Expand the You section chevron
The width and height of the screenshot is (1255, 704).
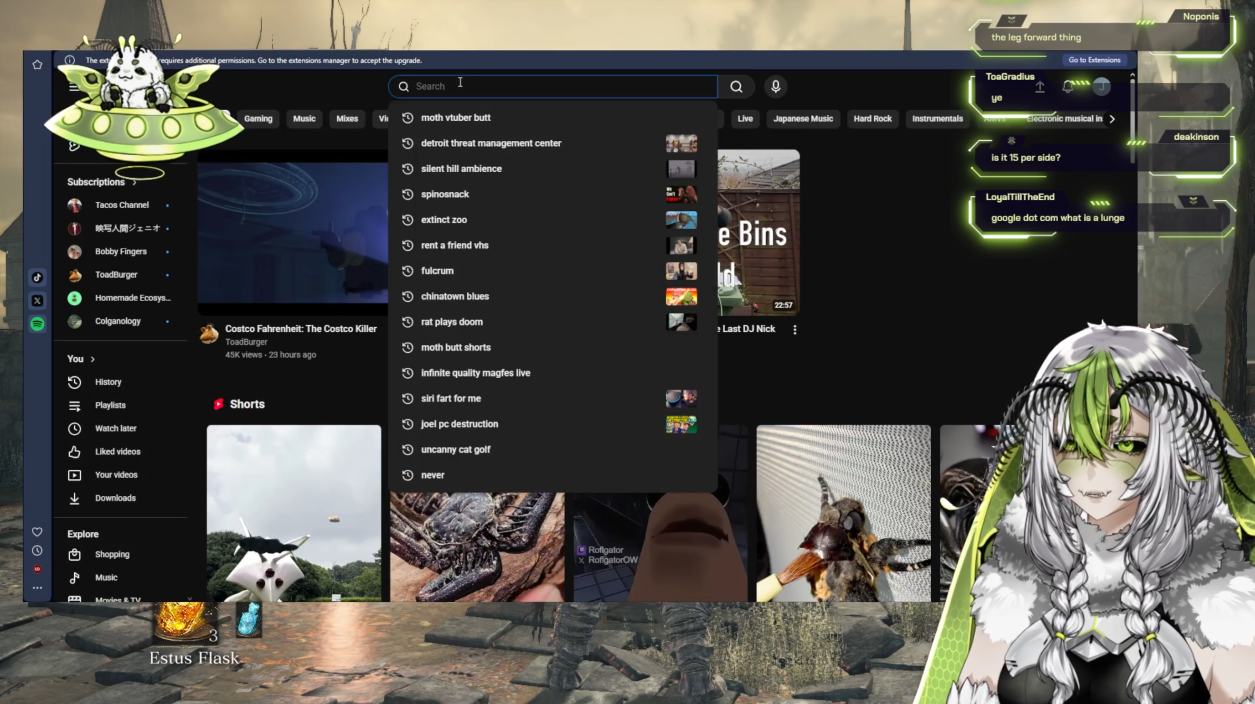(x=93, y=359)
